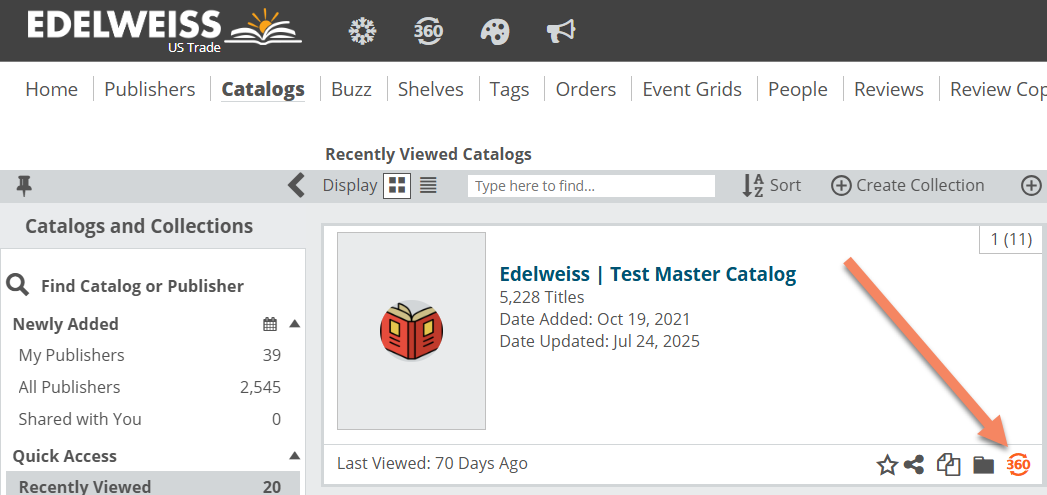
Task: Go to the Publishers tab
Action: point(150,89)
